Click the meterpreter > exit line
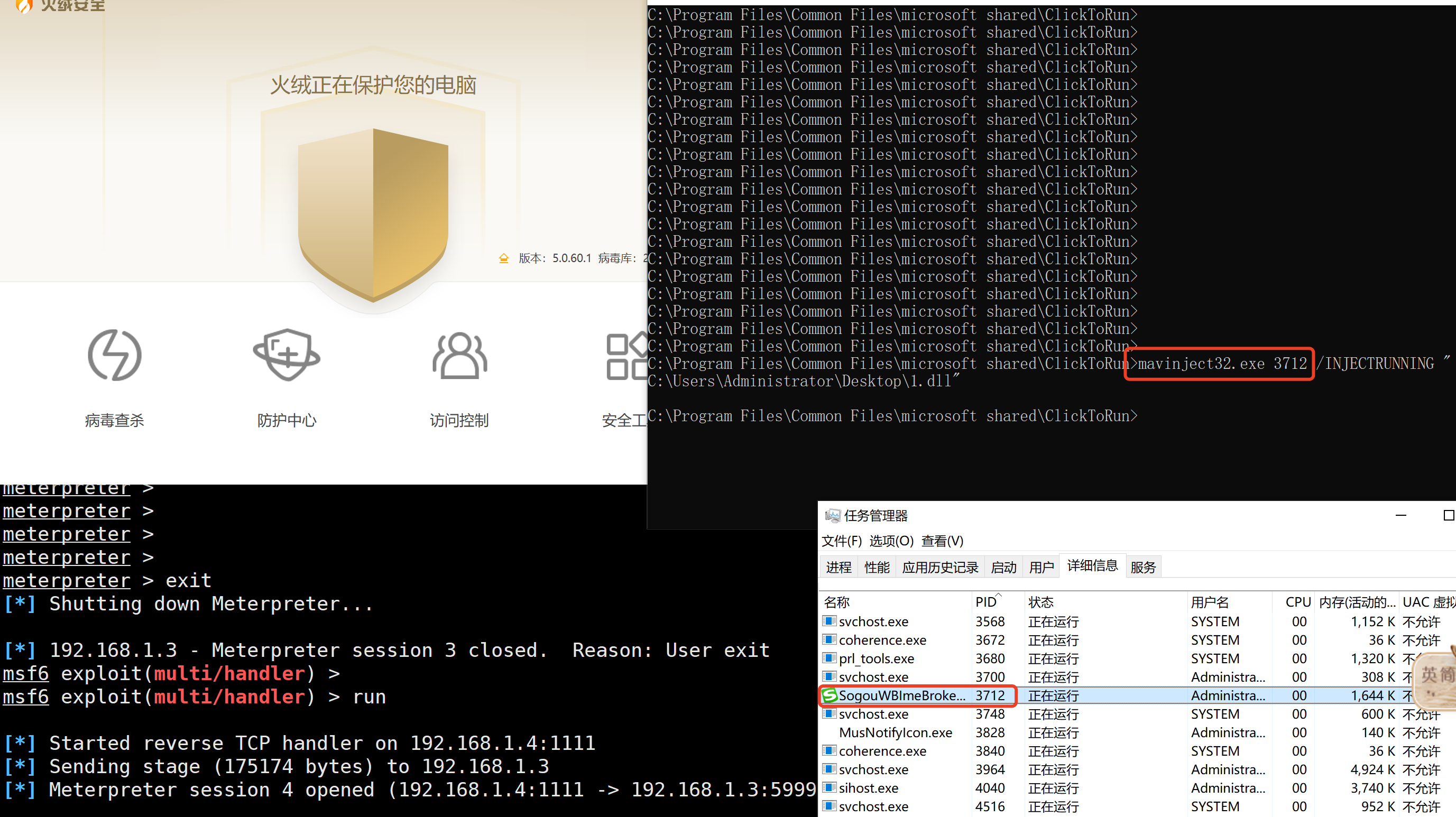The image size is (1456, 817). click(107, 580)
